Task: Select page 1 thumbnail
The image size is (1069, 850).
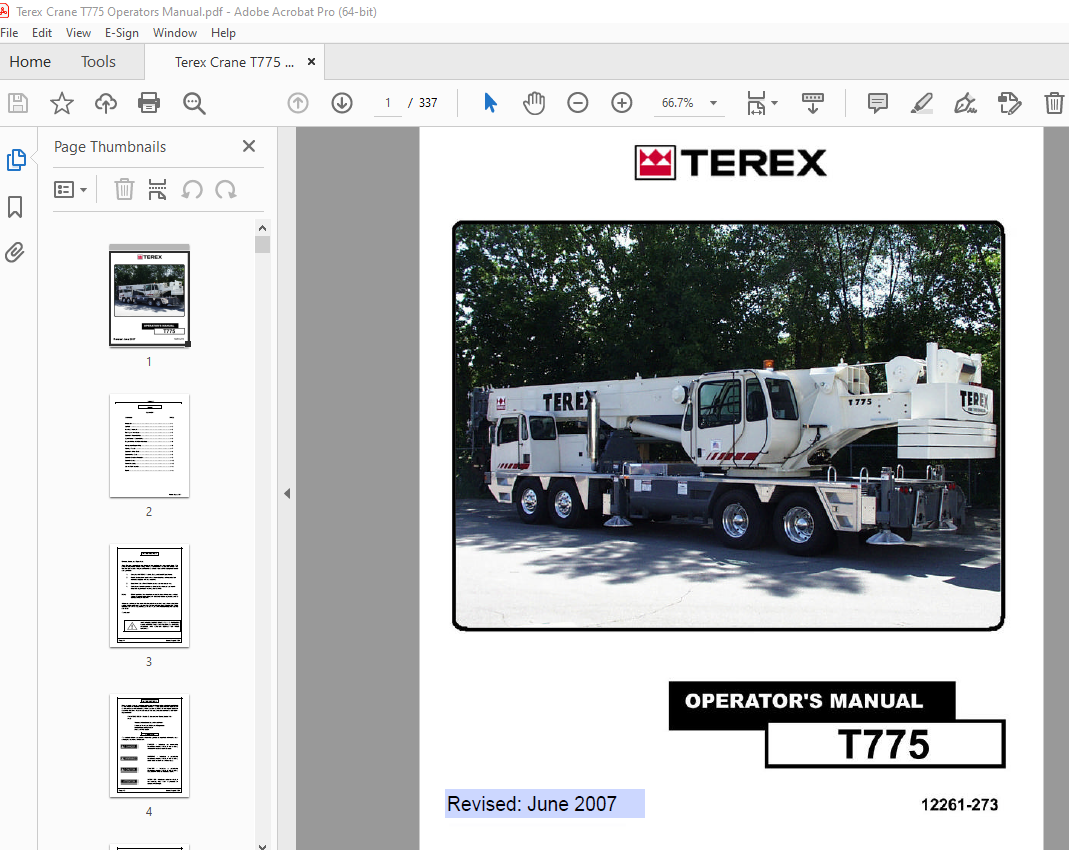Action: click(x=149, y=296)
